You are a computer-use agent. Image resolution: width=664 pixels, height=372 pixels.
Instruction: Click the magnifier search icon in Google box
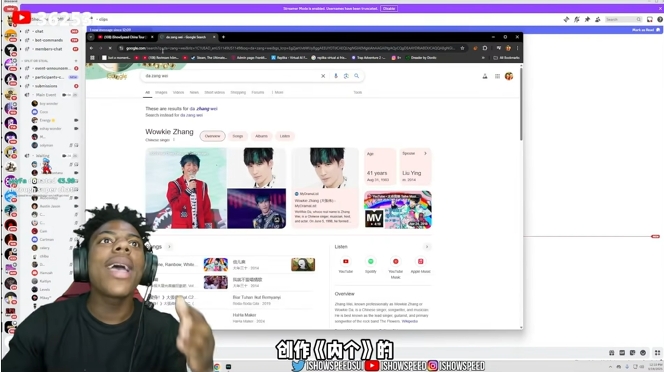coord(357,76)
